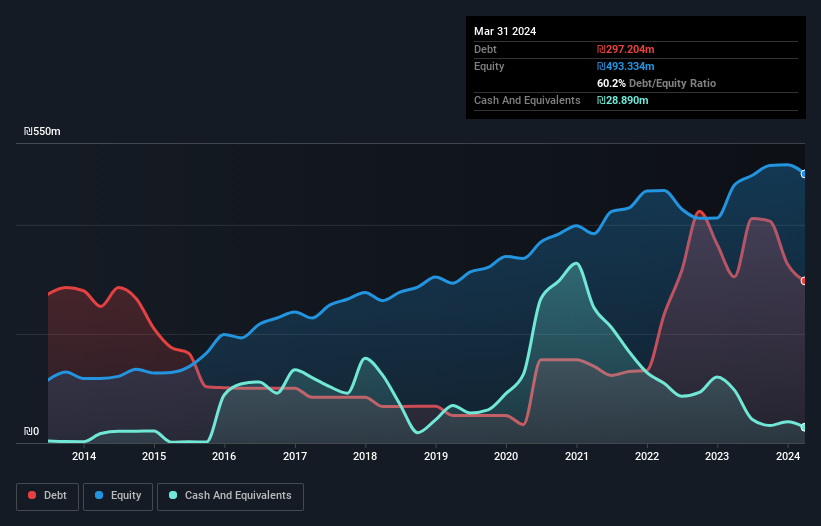This screenshot has height=526, width=821.
Task: Select the 2022 x-axis label
Action: coord(647,456)
